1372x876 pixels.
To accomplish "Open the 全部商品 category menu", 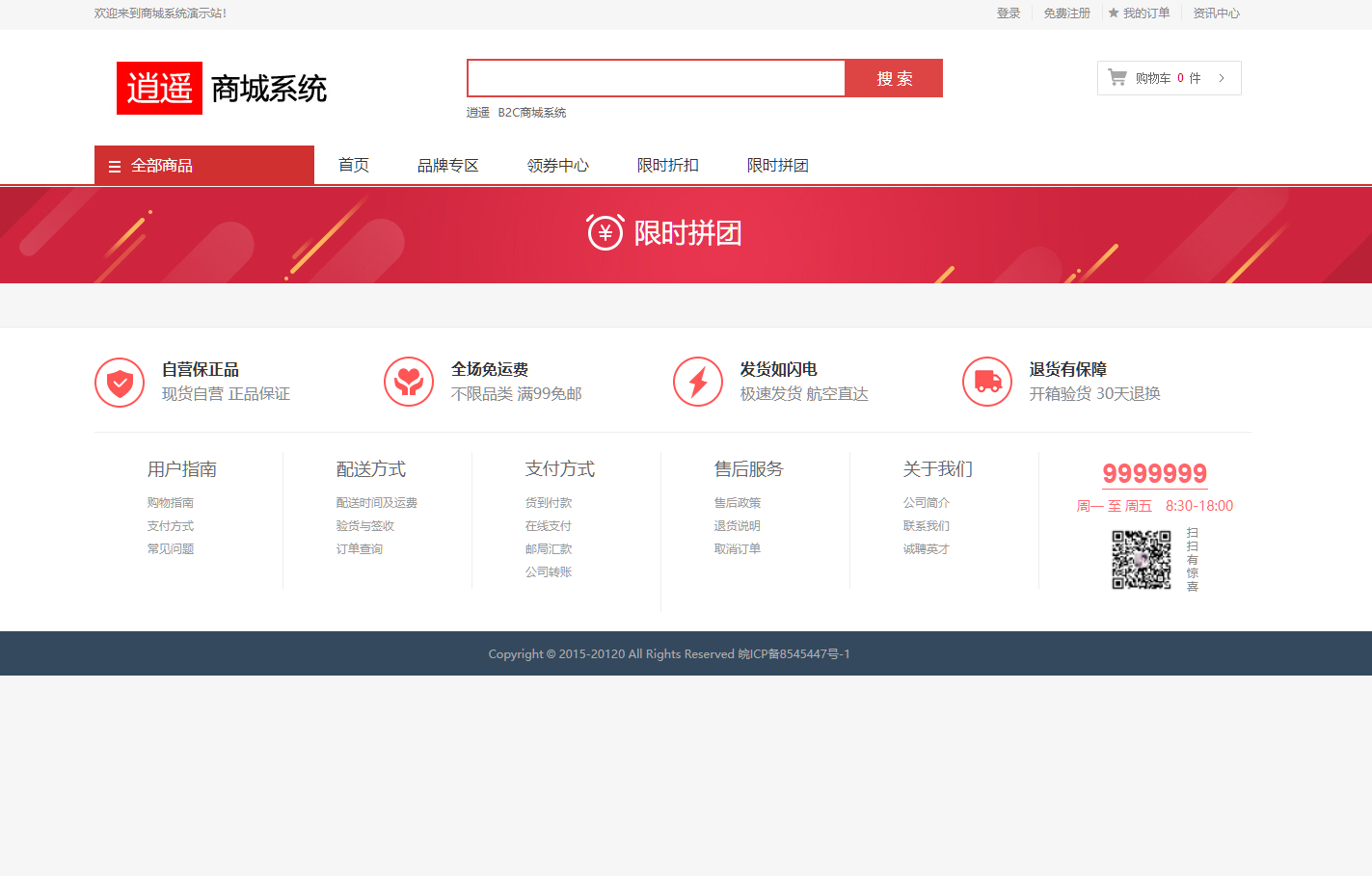I will pos(204,165).
